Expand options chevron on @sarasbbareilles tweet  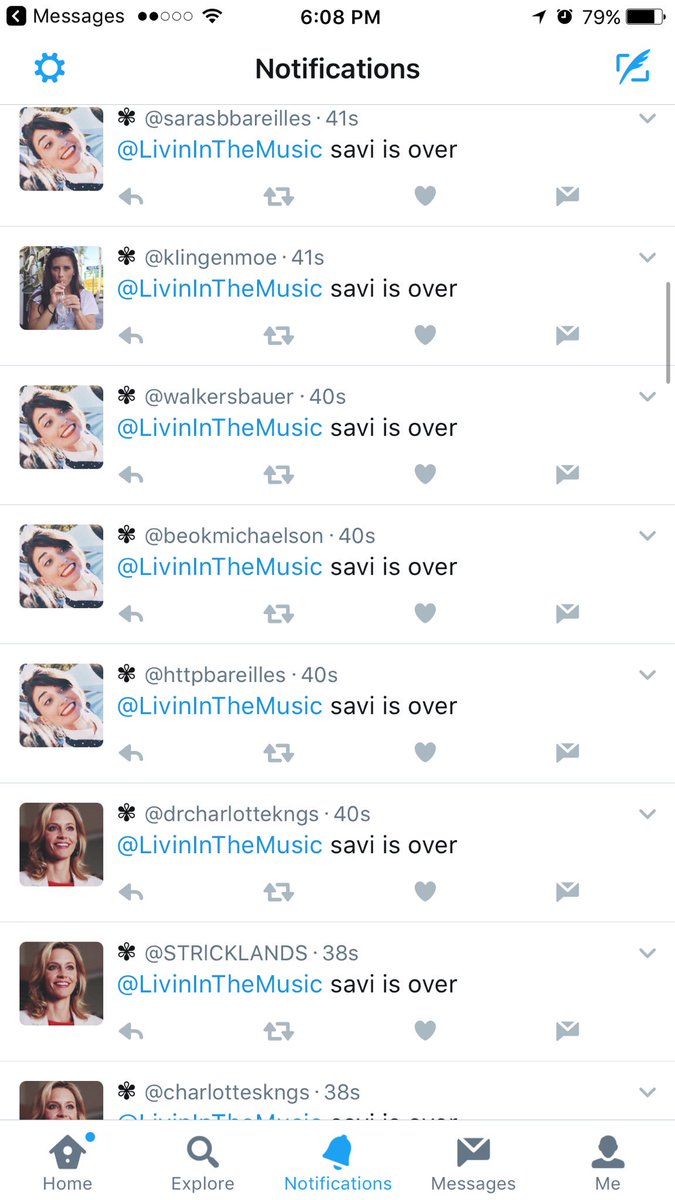tap(647, 118)
